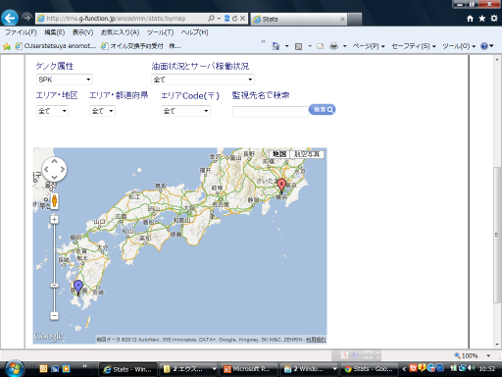
Task: Click the feeds icon in the command bar
Action: click(x=299, y=46)
